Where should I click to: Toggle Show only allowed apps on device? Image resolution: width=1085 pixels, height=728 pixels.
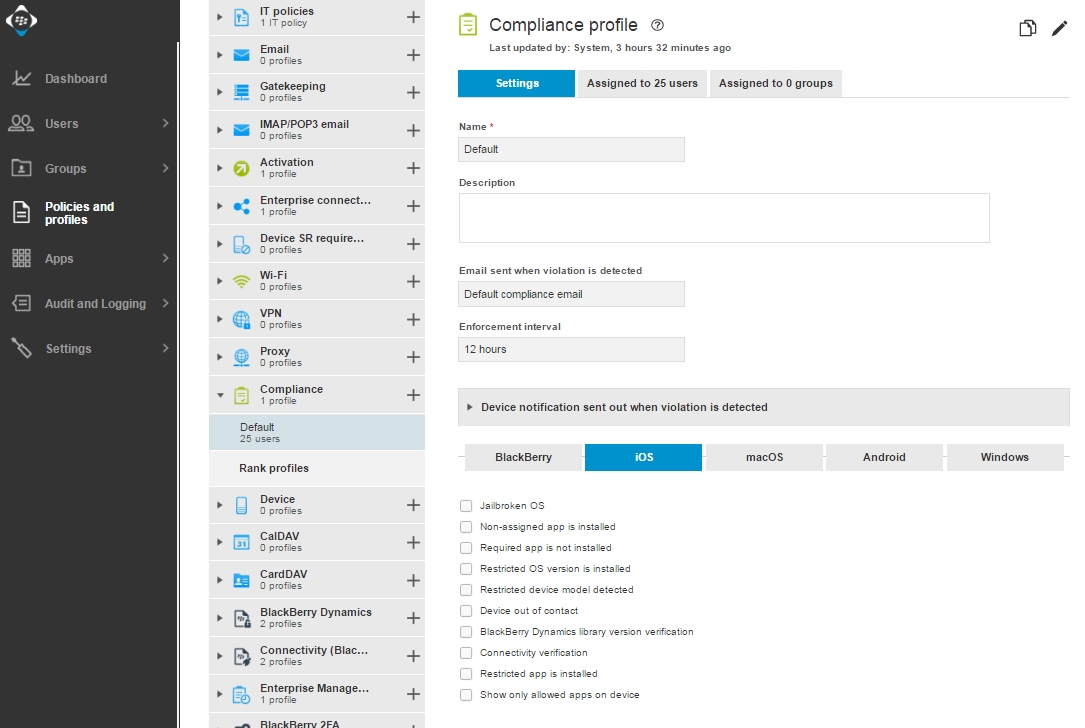tap(466, 695)
